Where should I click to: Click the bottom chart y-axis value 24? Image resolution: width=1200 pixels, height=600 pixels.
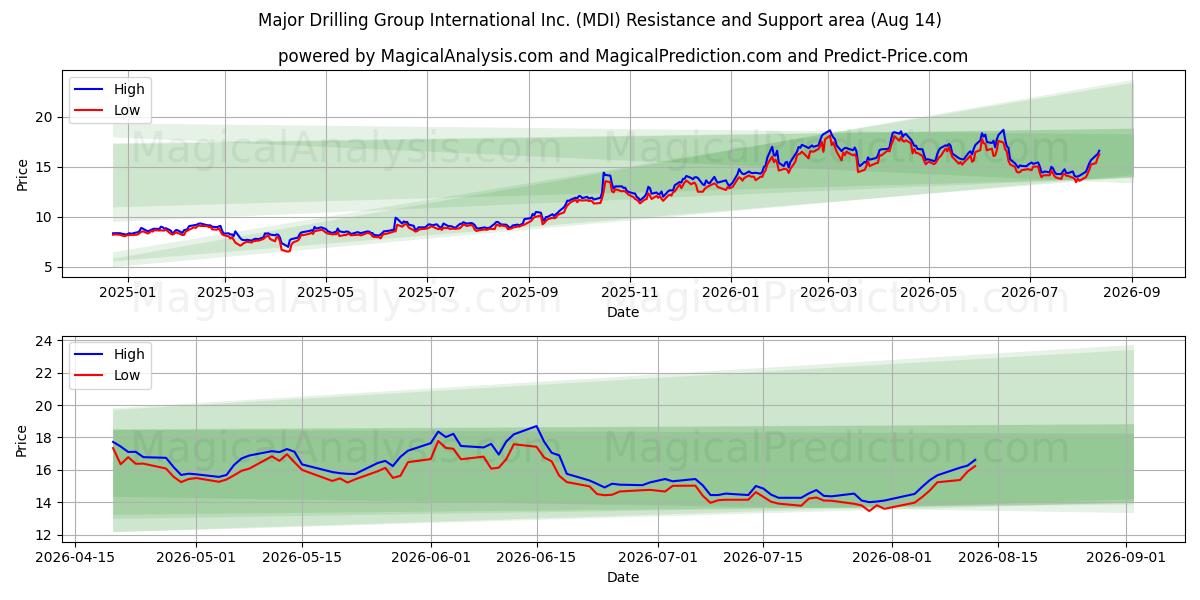[45, 341]
